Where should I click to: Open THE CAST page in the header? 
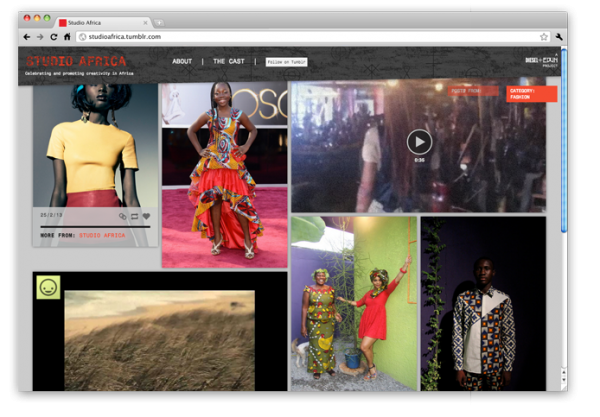pos(228,62)
